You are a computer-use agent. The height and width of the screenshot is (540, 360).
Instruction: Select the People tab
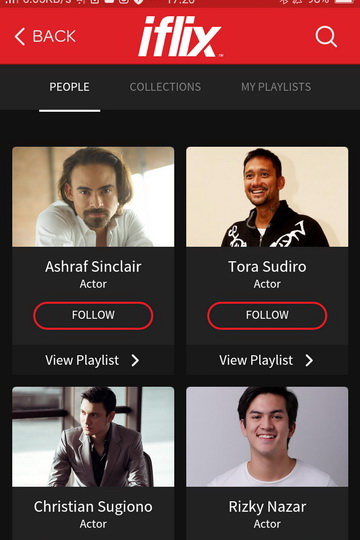tap(69, 87)
